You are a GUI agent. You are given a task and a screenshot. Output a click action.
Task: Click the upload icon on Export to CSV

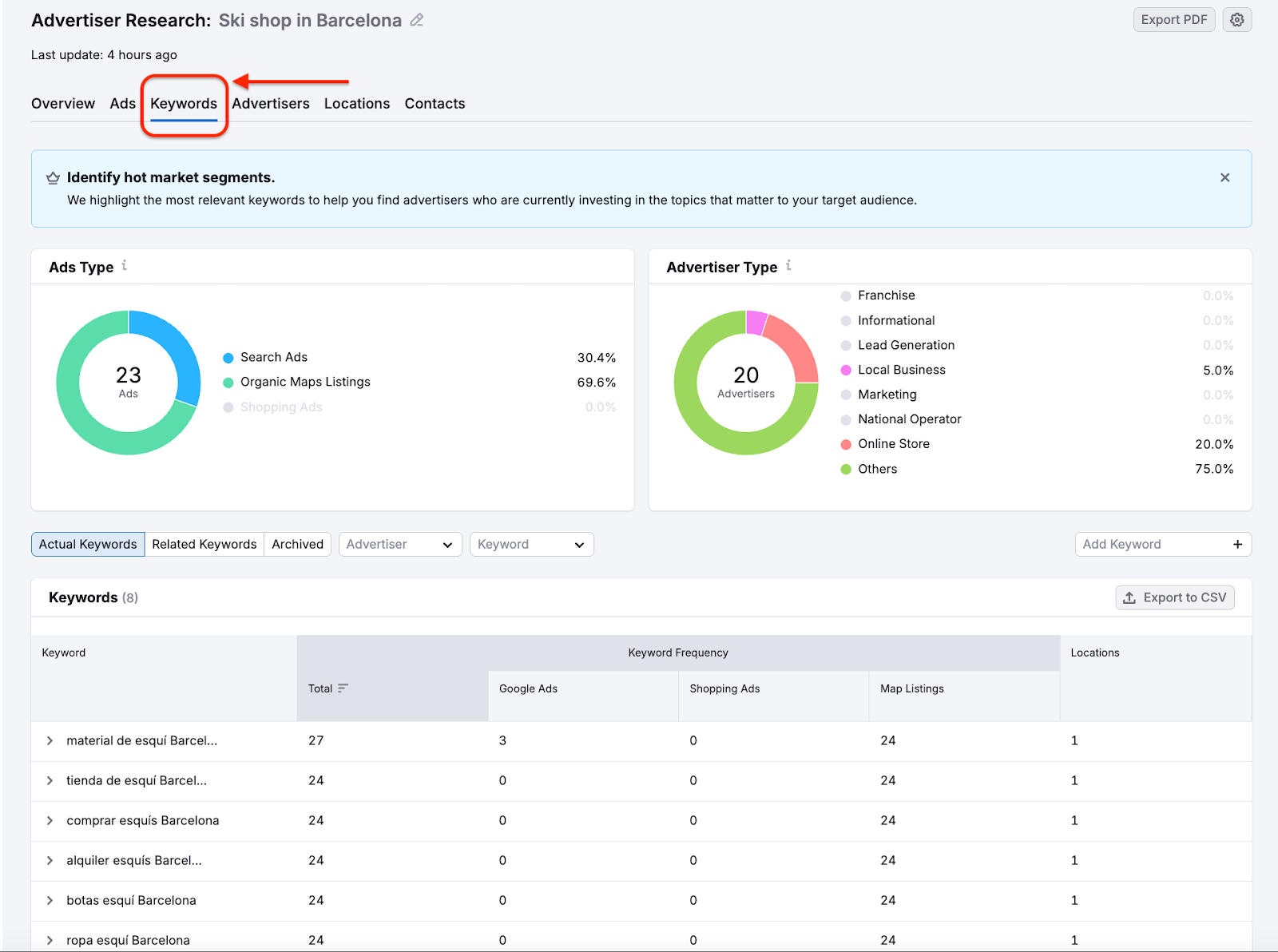(1129, 597)
